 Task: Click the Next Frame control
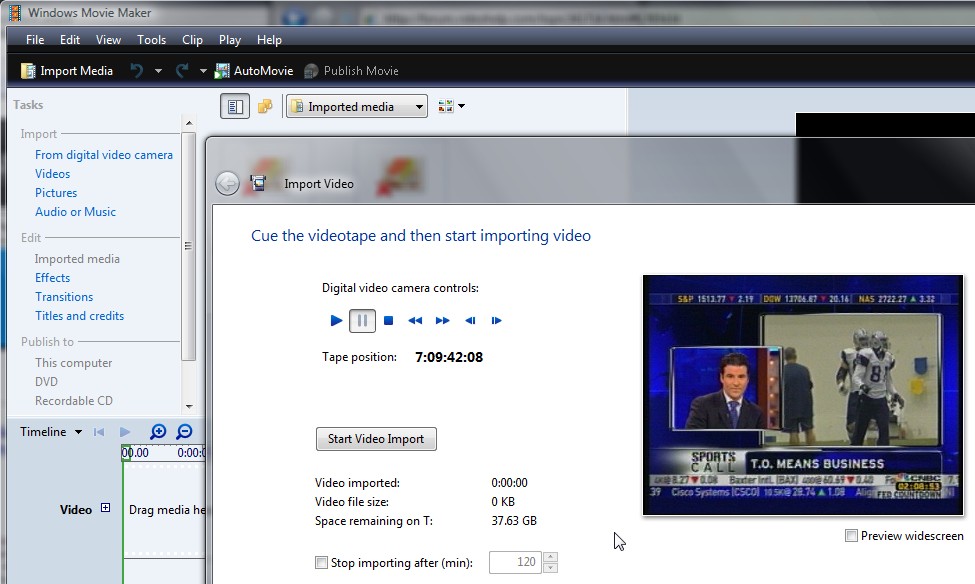click(x=496, y=320)
